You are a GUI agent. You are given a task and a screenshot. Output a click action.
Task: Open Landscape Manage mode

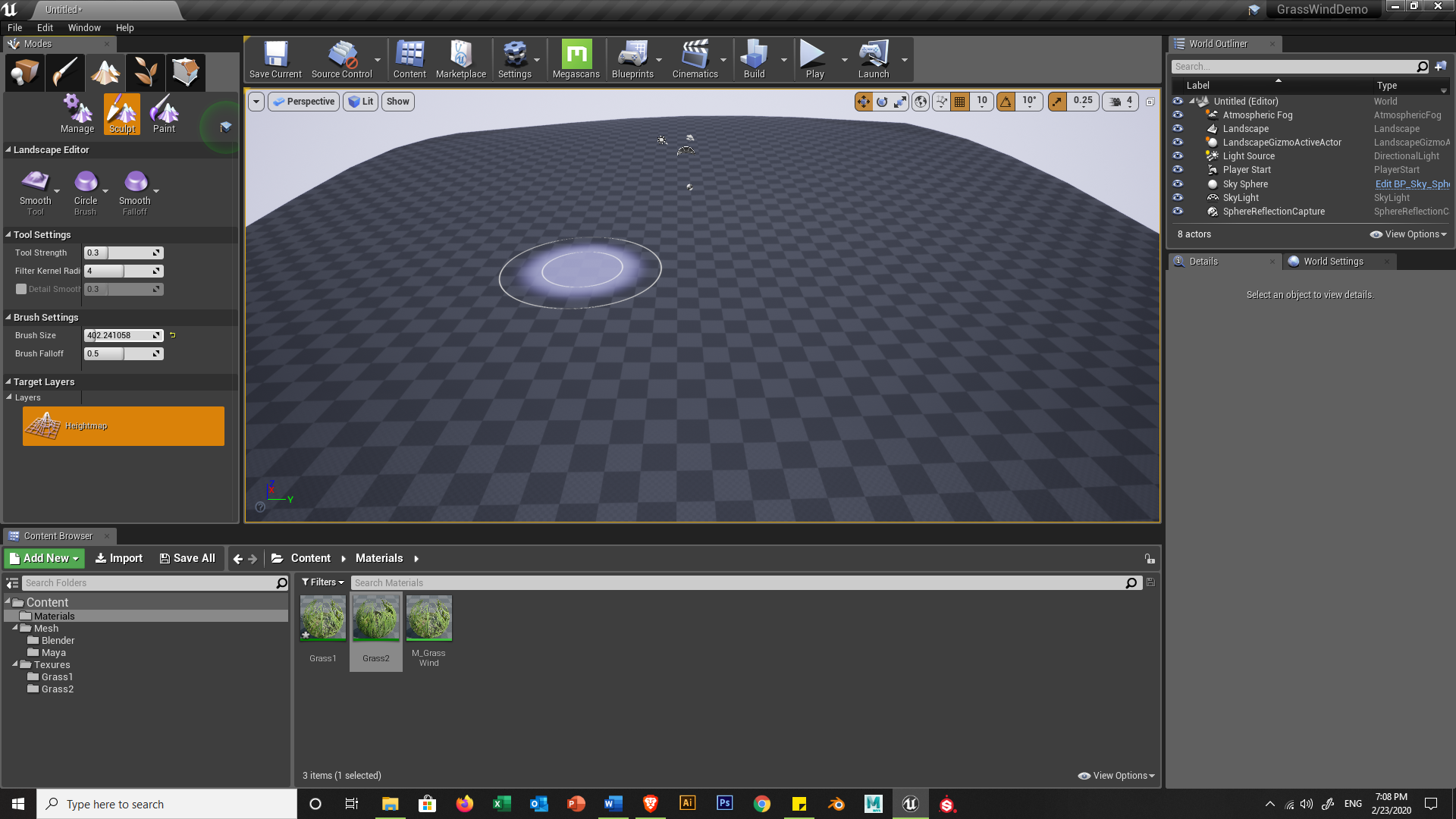(77, 114)
